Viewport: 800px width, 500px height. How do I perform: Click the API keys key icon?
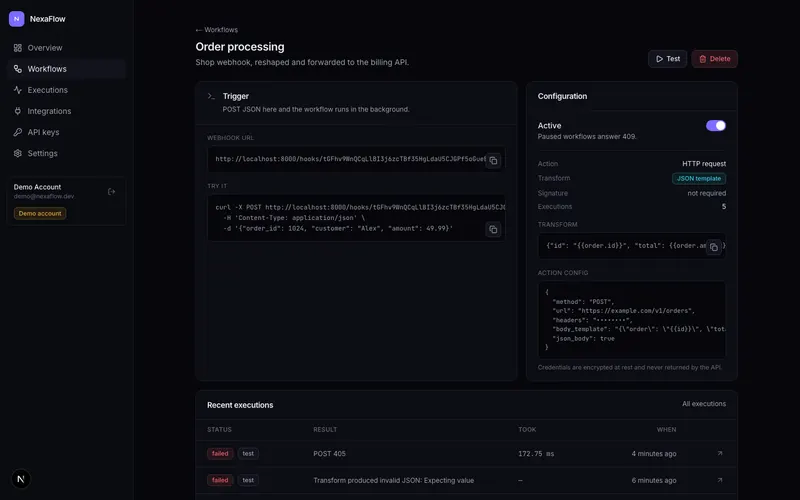coord(18,132)
